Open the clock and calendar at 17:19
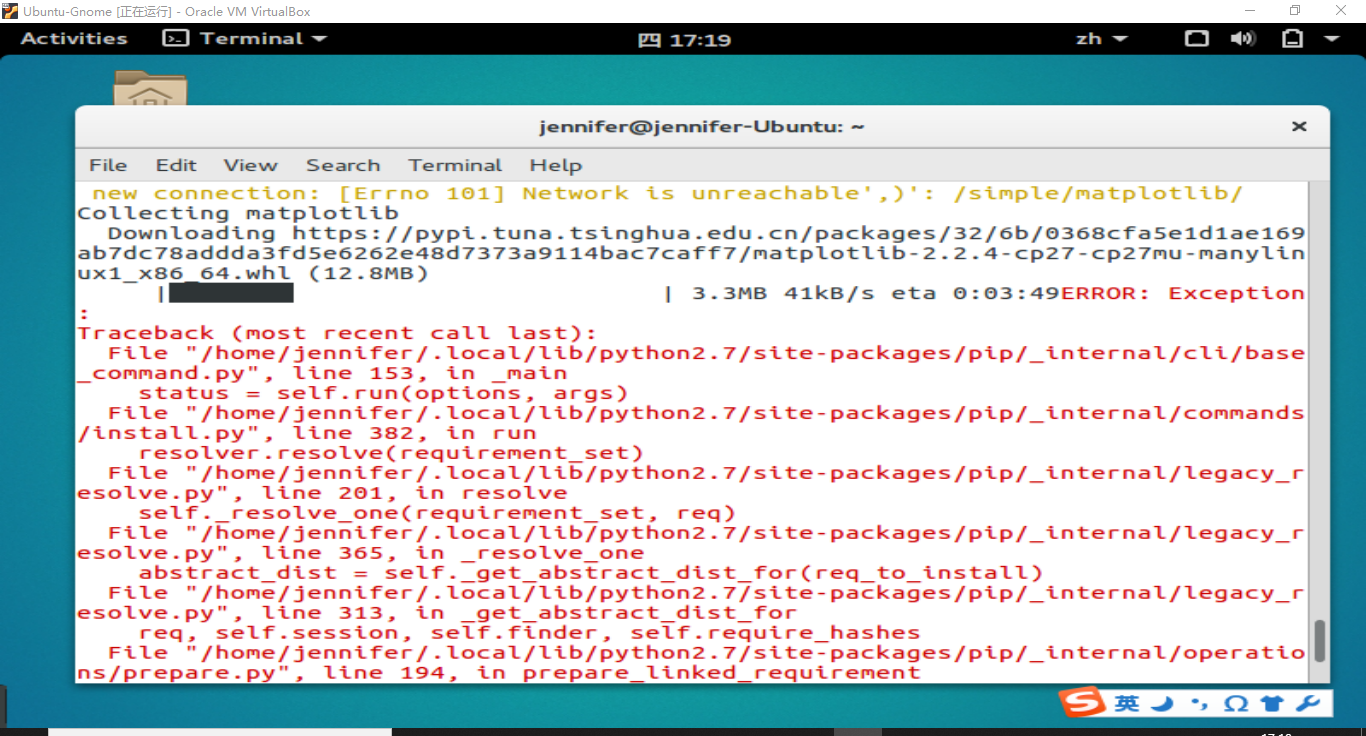 click(684, 40)
